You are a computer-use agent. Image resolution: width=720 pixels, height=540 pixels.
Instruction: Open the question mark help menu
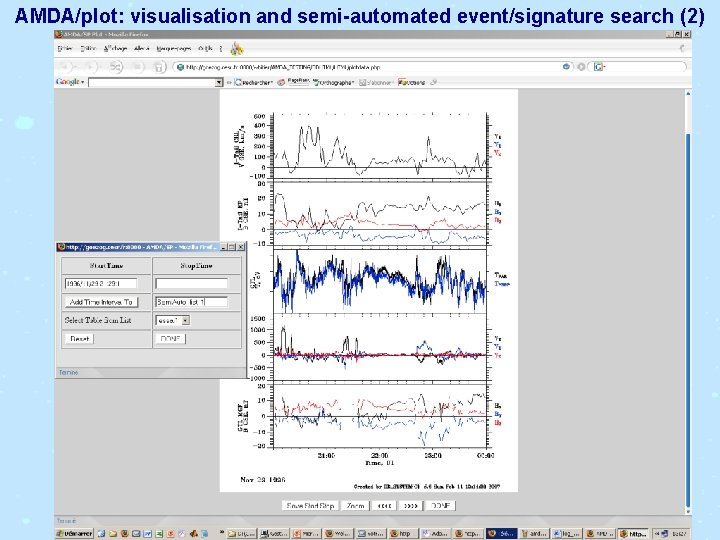[x=221, y=48]
